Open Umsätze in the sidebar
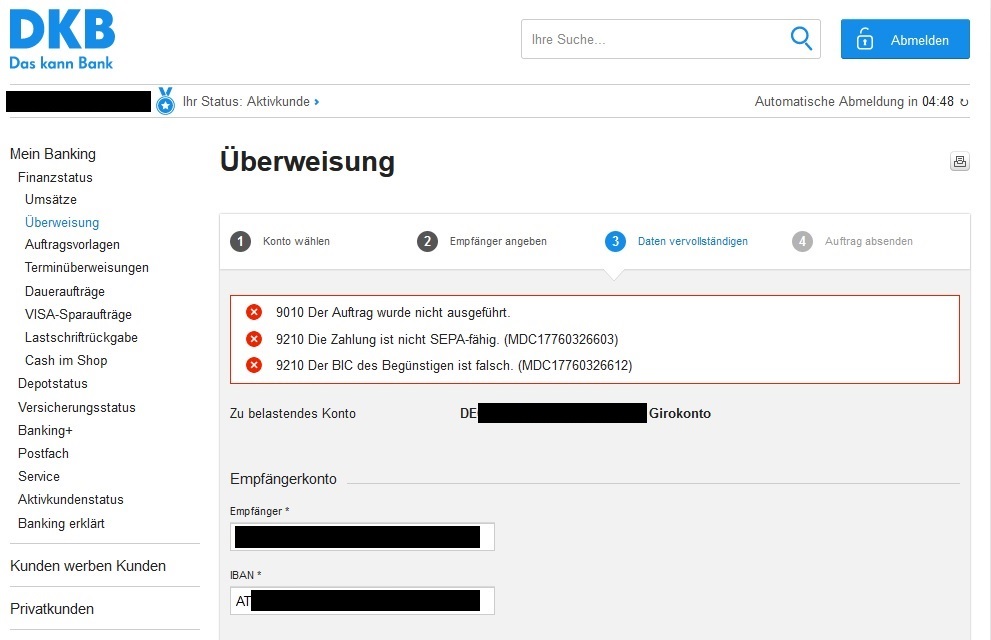This screenshot has height=640, width=991. [51, 200]
